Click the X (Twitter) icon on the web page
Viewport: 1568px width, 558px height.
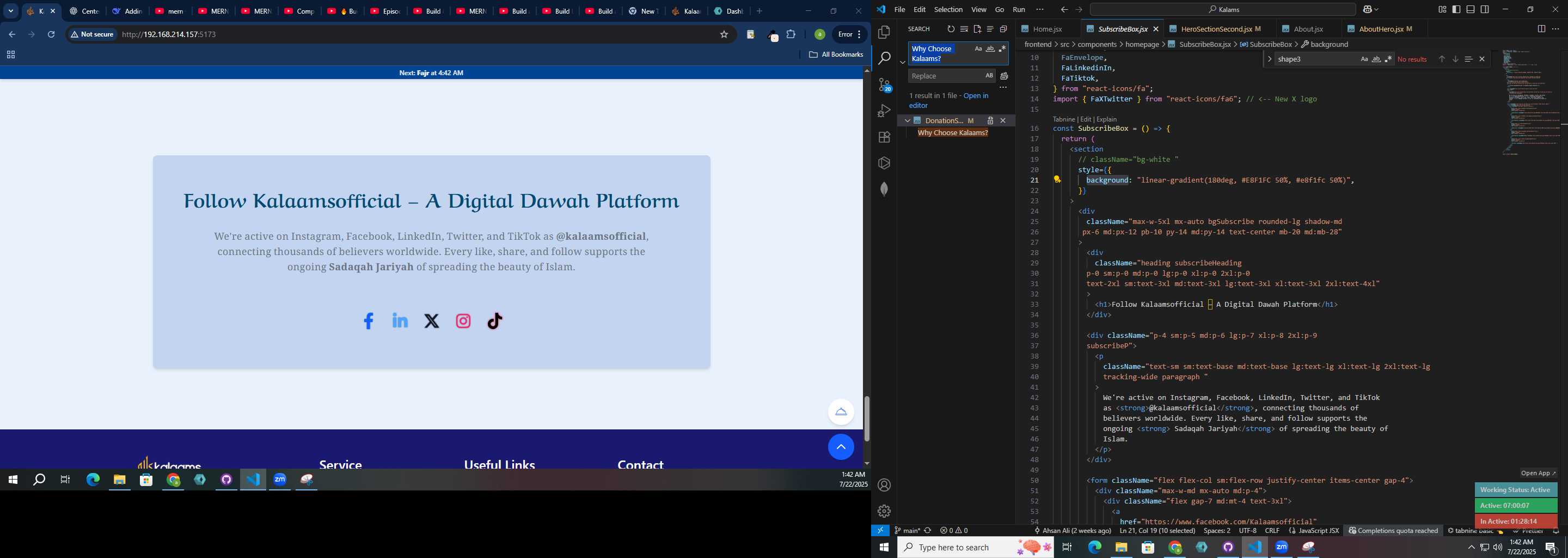(x=432, y=321)
